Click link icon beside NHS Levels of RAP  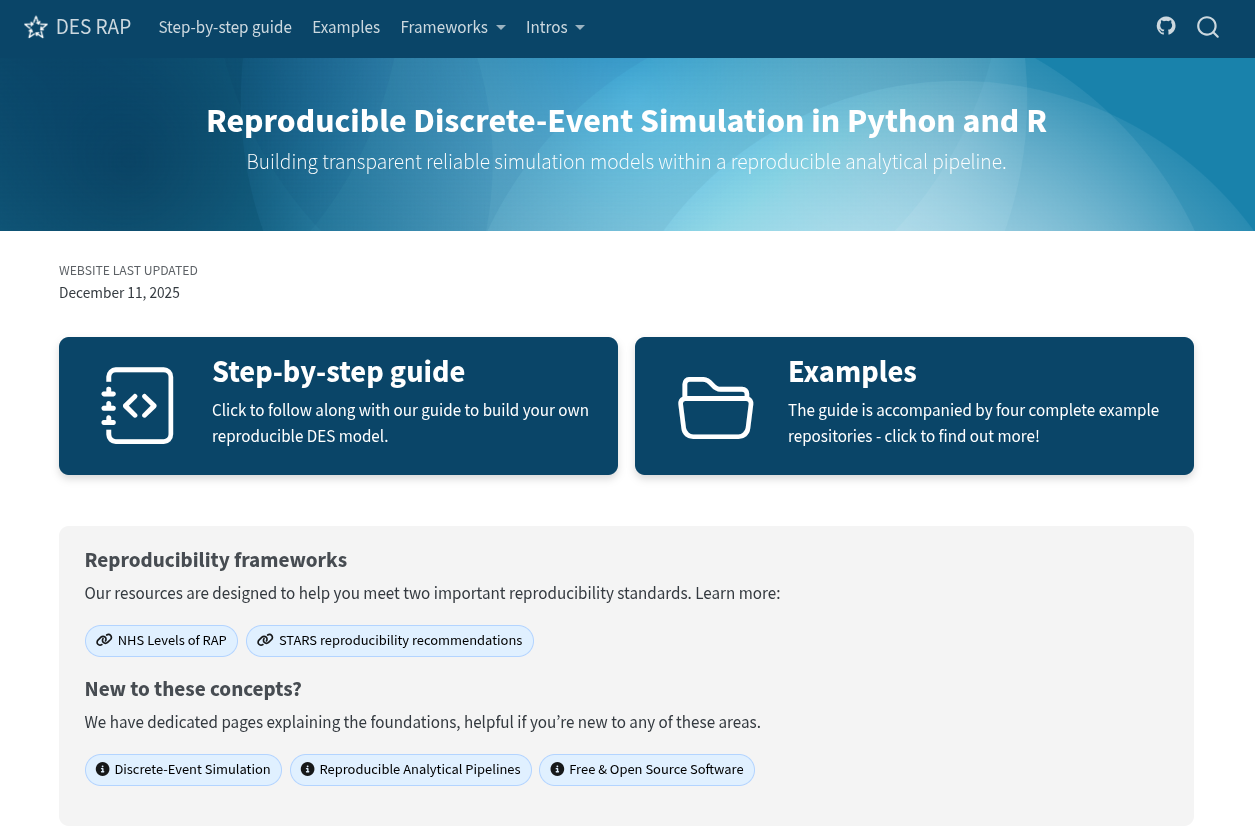104,640
